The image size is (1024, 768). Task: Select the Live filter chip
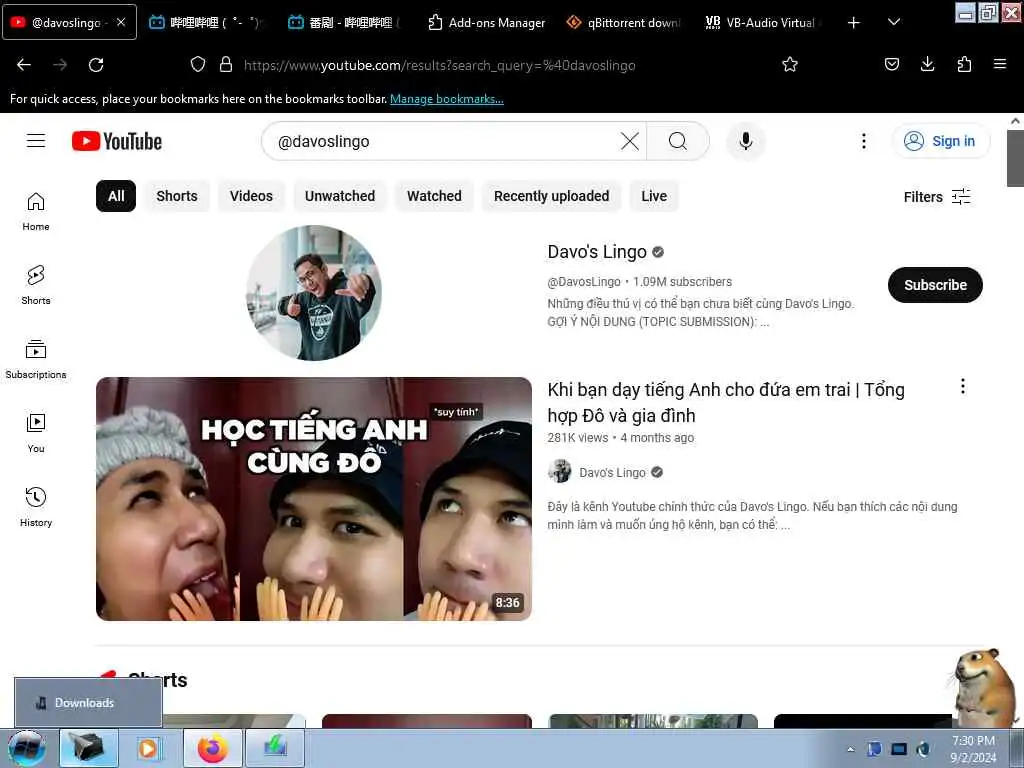point(654,196)
